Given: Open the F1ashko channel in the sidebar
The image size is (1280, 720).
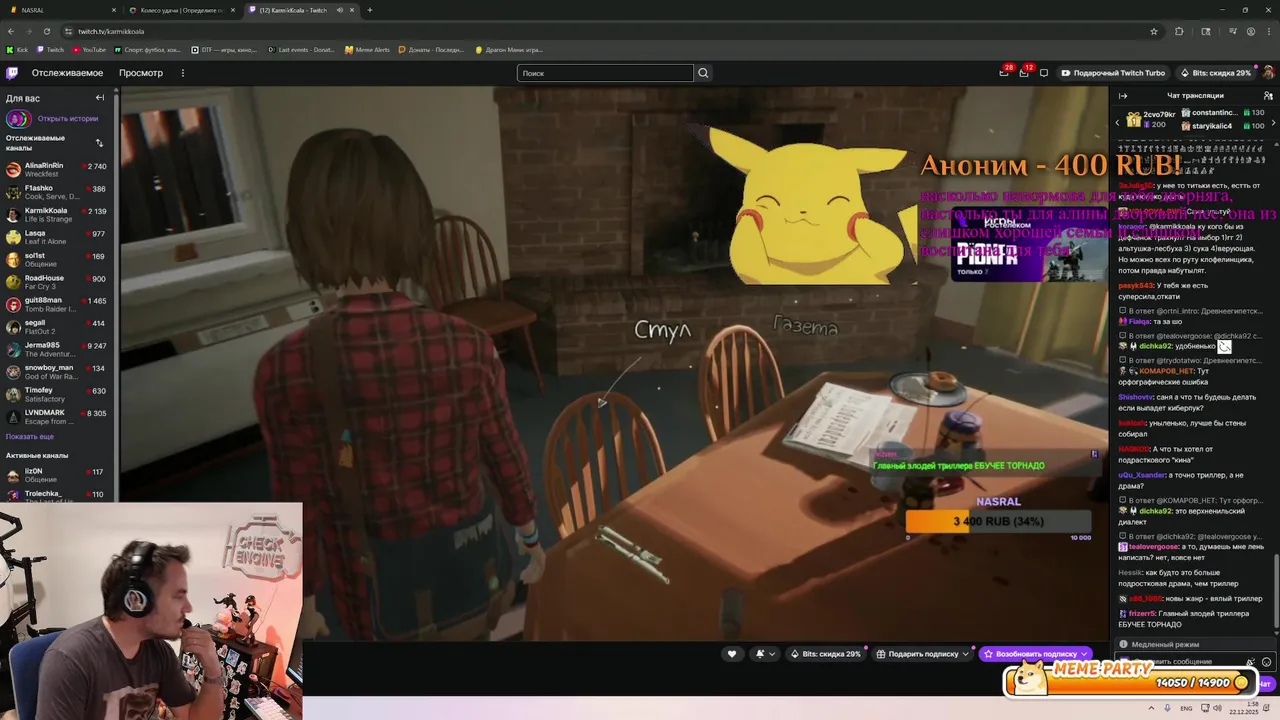Looking at the screenshot, I should (x=58, y=192).
